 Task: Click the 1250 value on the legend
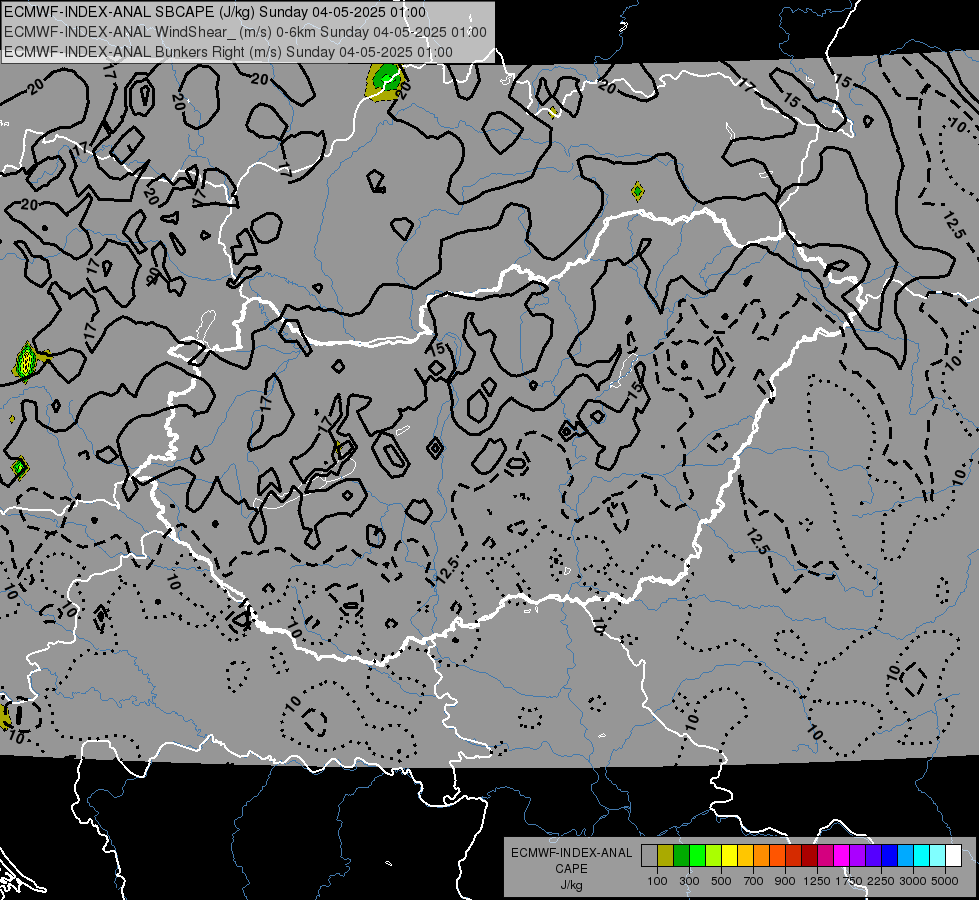pyautogui.click(x=817, y=881)
